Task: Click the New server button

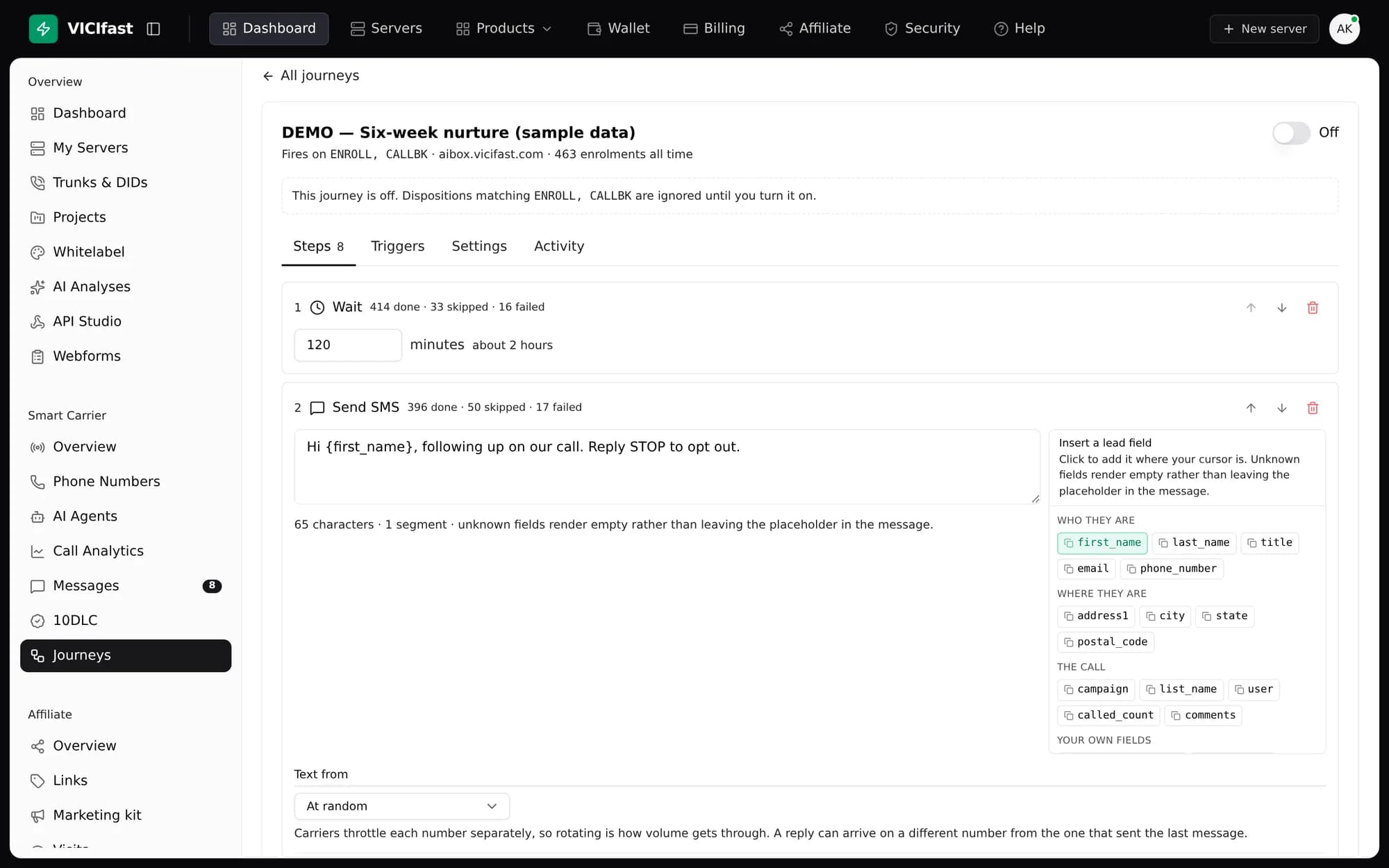Action: (x=1264, y=28)
